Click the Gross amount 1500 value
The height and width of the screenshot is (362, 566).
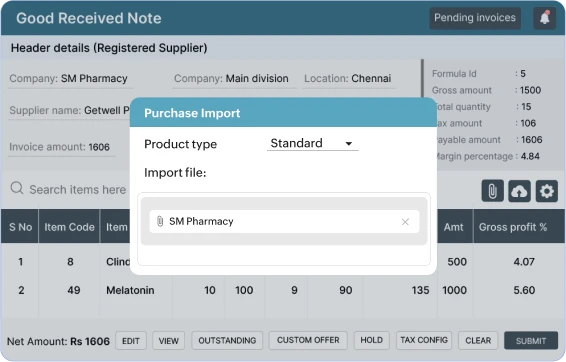[x=530, y=90]
